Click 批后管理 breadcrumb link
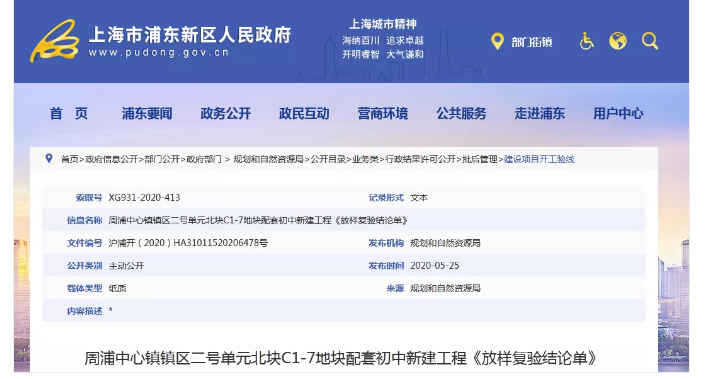This screenshot has width=720, height=379. (x=479, y=159)
